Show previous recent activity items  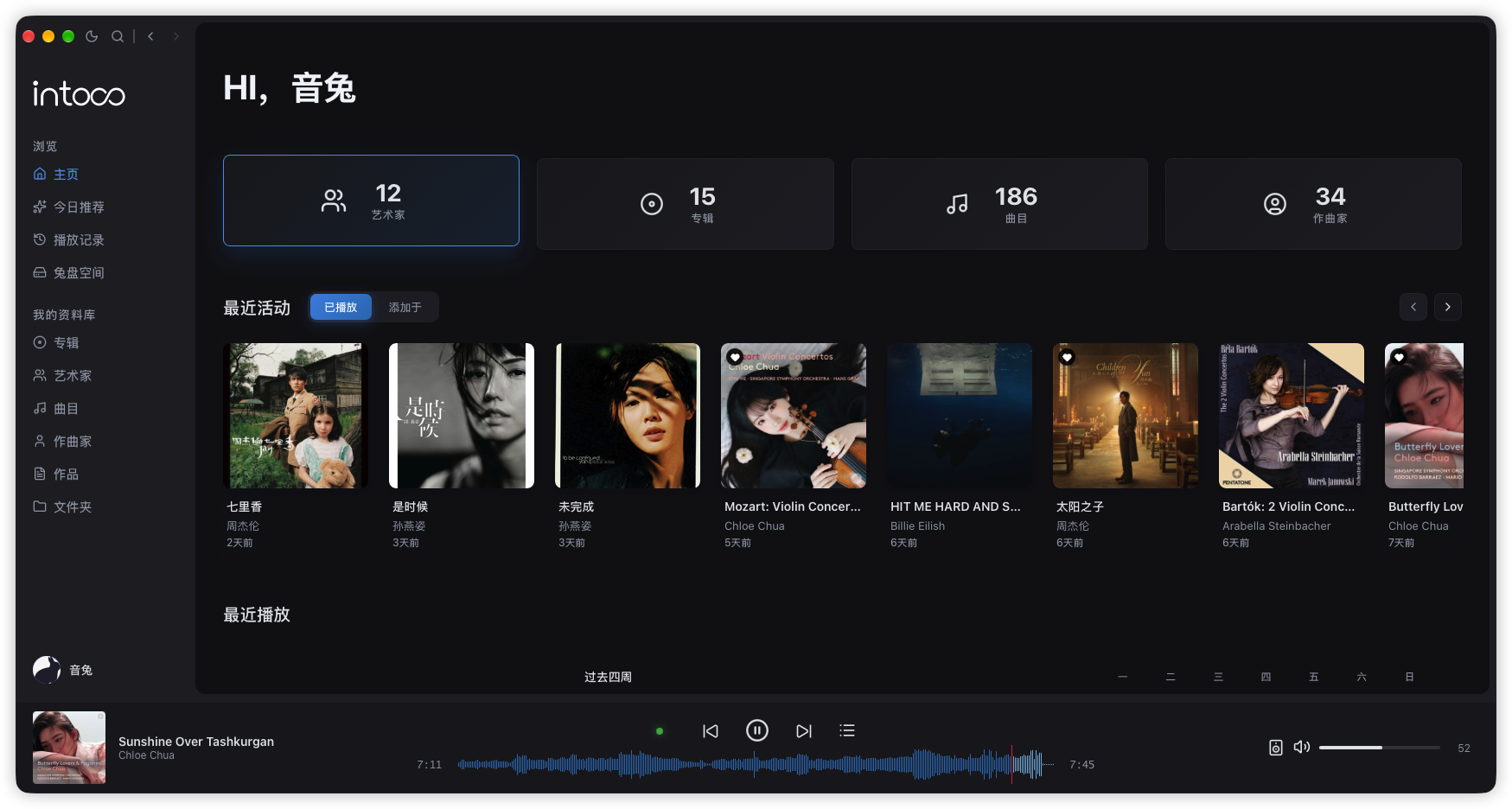point(1413,307)
